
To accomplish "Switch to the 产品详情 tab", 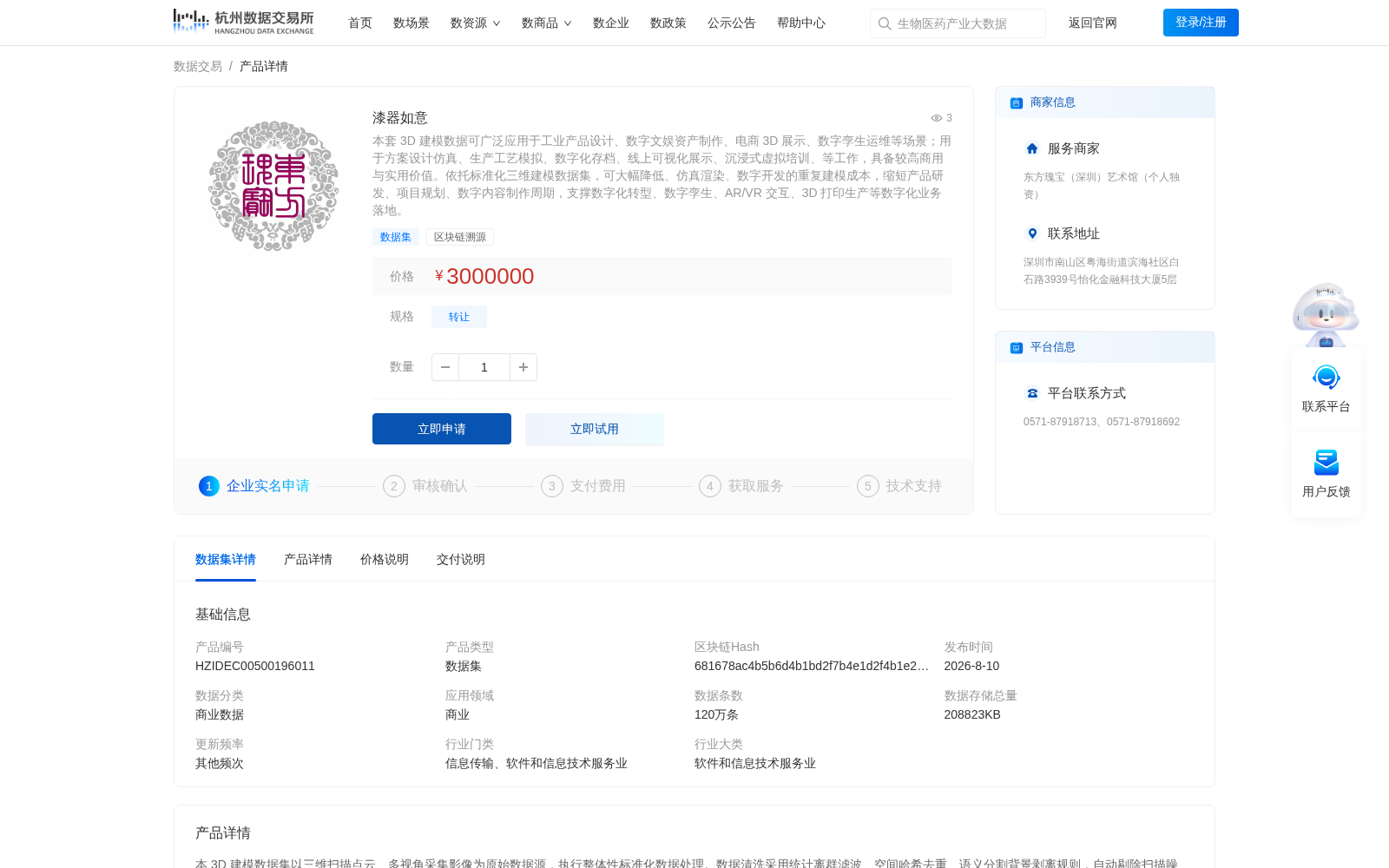I will coord(308,560).
